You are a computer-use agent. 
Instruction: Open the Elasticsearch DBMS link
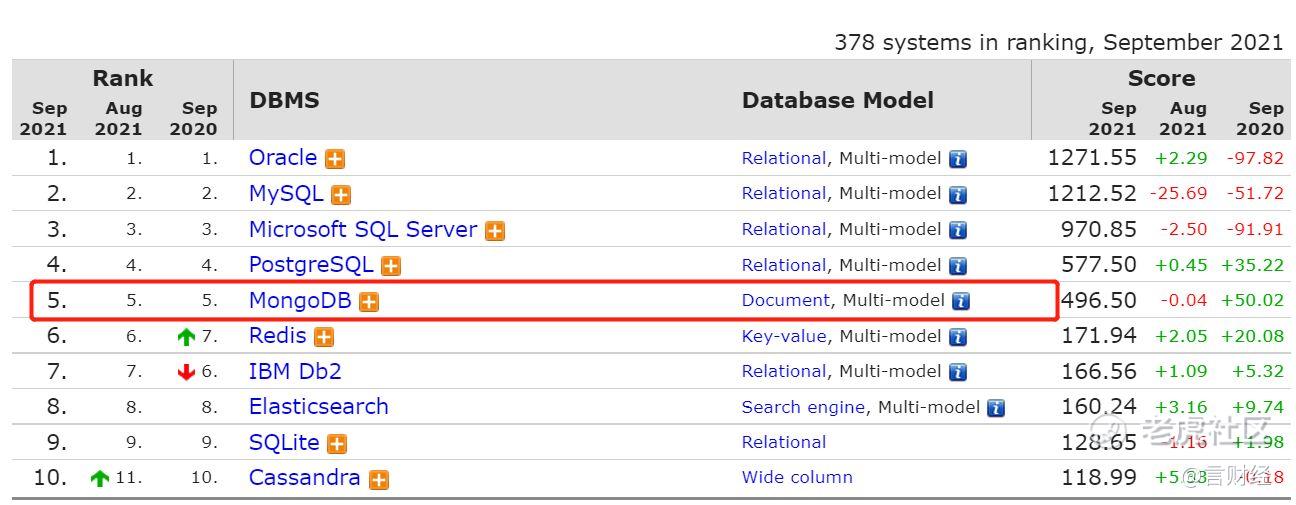click(x=318, y=406)
